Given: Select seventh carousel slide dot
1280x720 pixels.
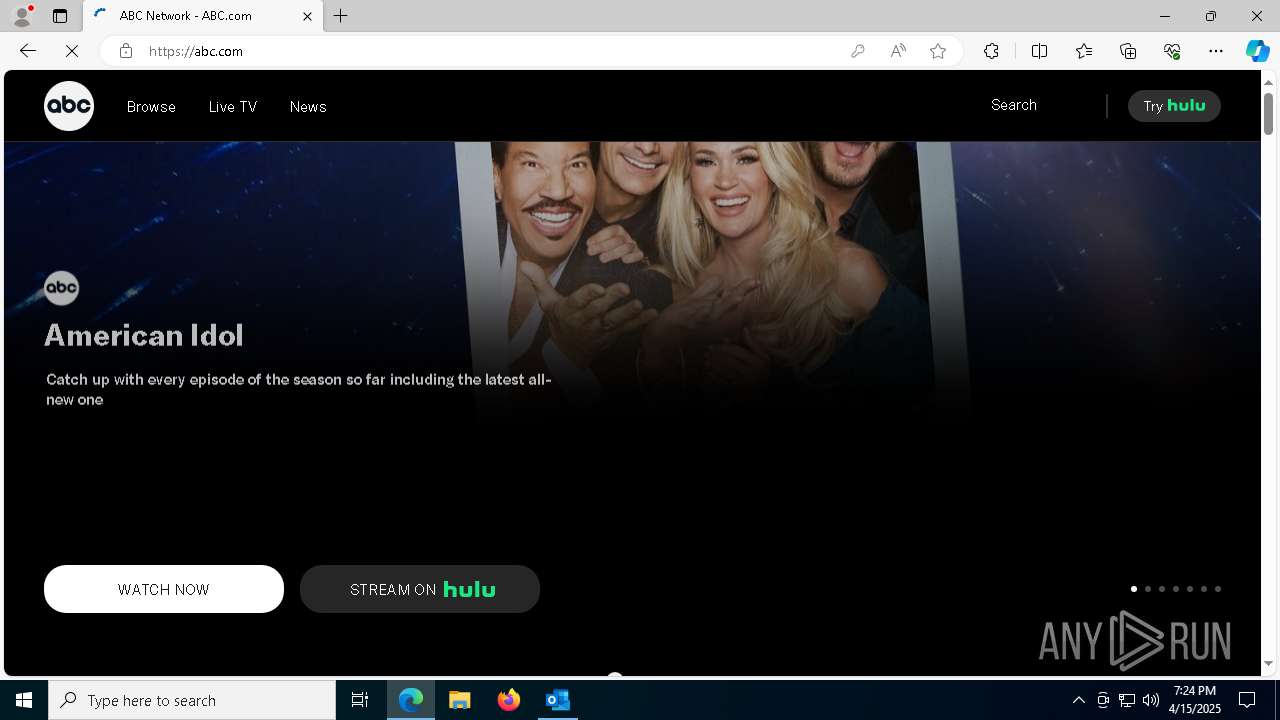Looking at the screenshot, I should coord(1217,589).
